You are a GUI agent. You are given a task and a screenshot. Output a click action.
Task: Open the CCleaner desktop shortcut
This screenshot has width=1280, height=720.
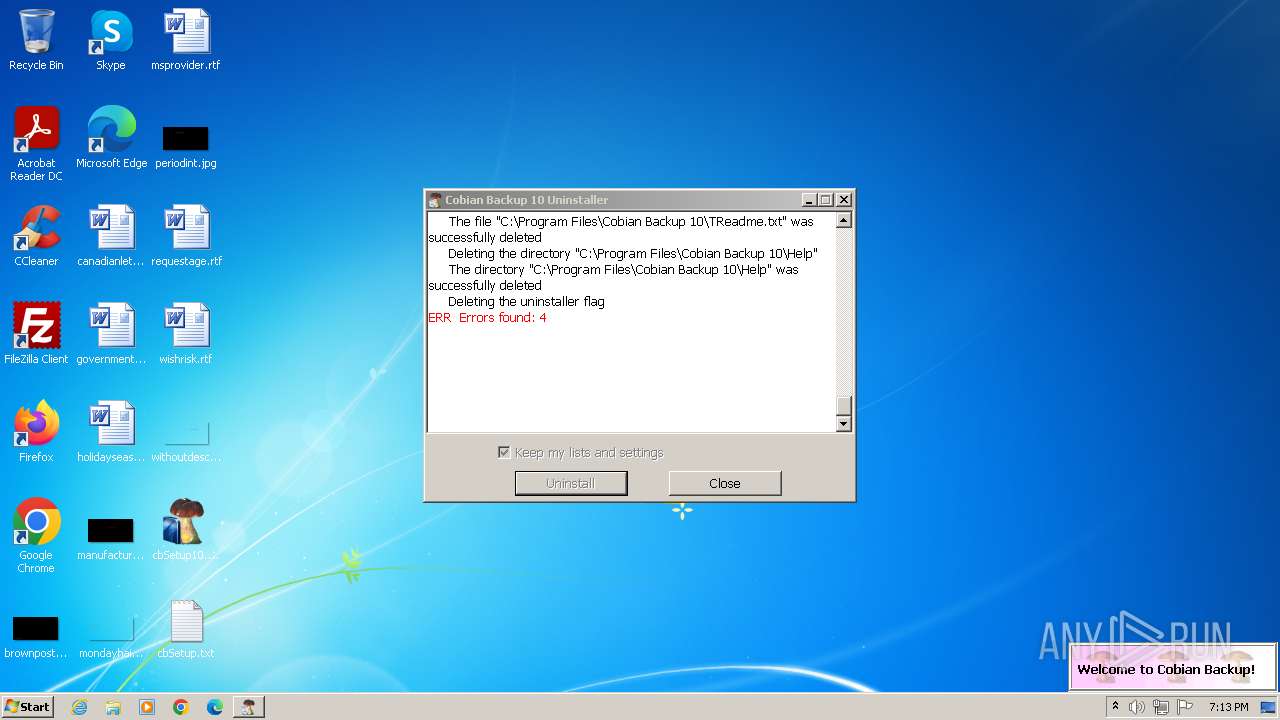pyautogui.click(x=36, y=236)
